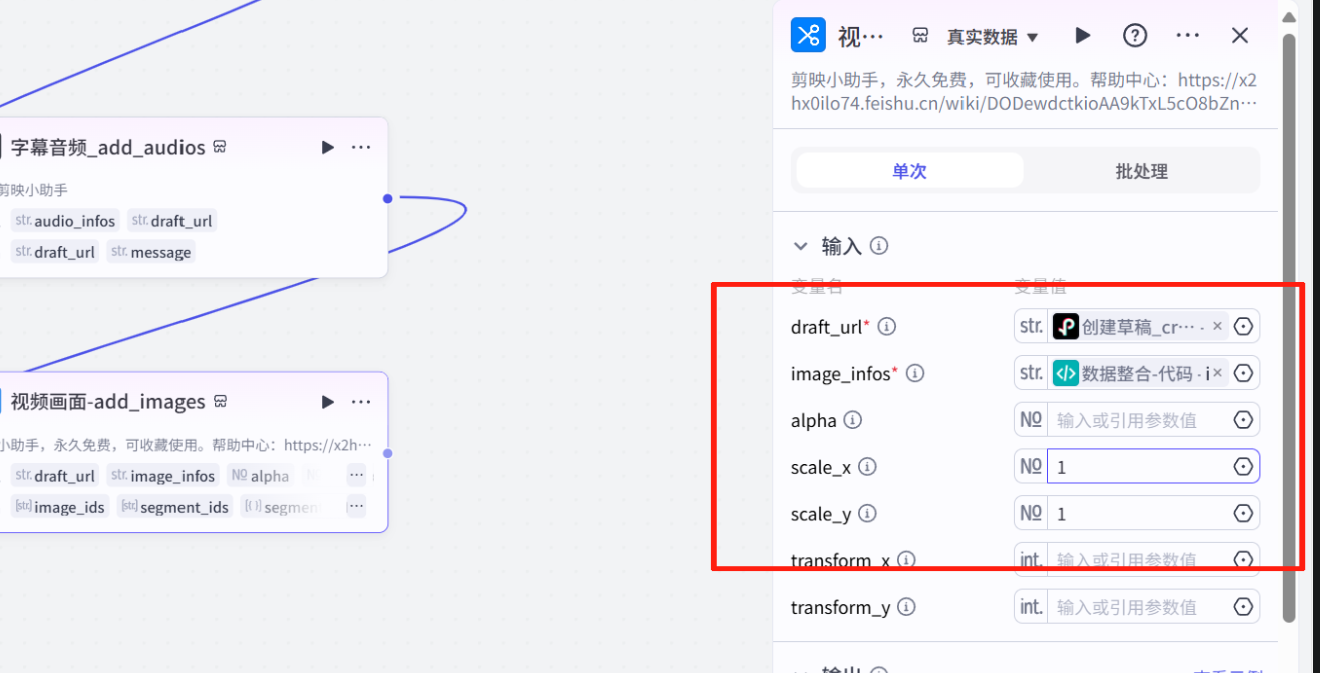Select the 字幕音频_add_audios node title
This screenshot has width=1320, height=673.
108,147
